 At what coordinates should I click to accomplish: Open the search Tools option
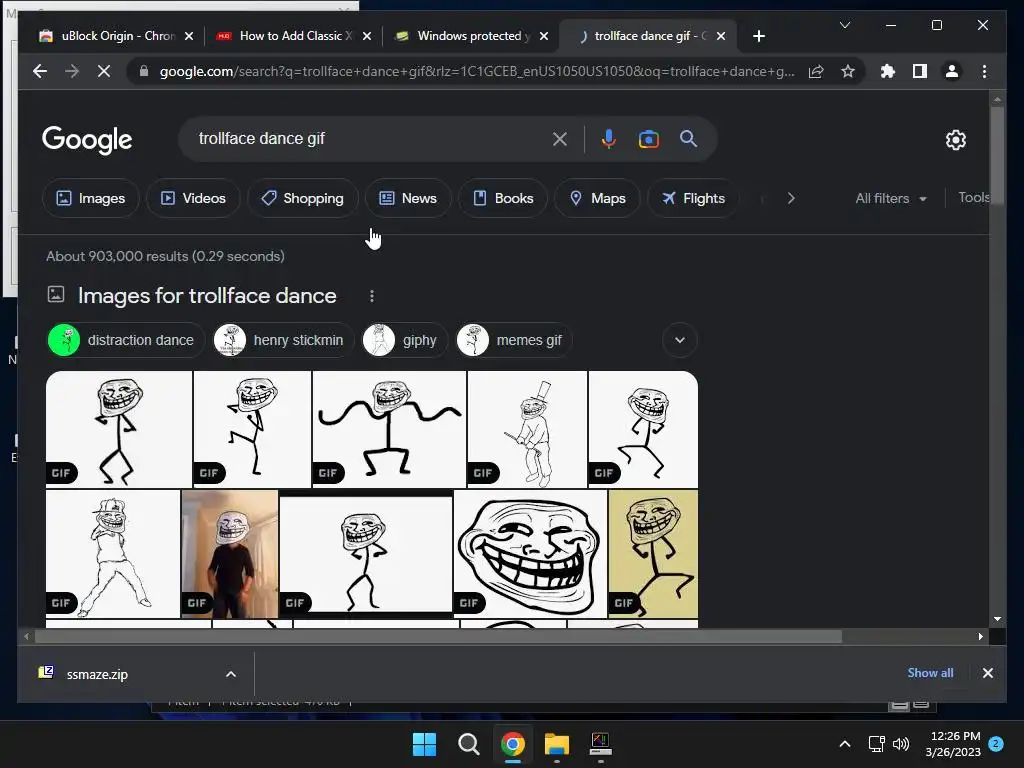[974, 197]
